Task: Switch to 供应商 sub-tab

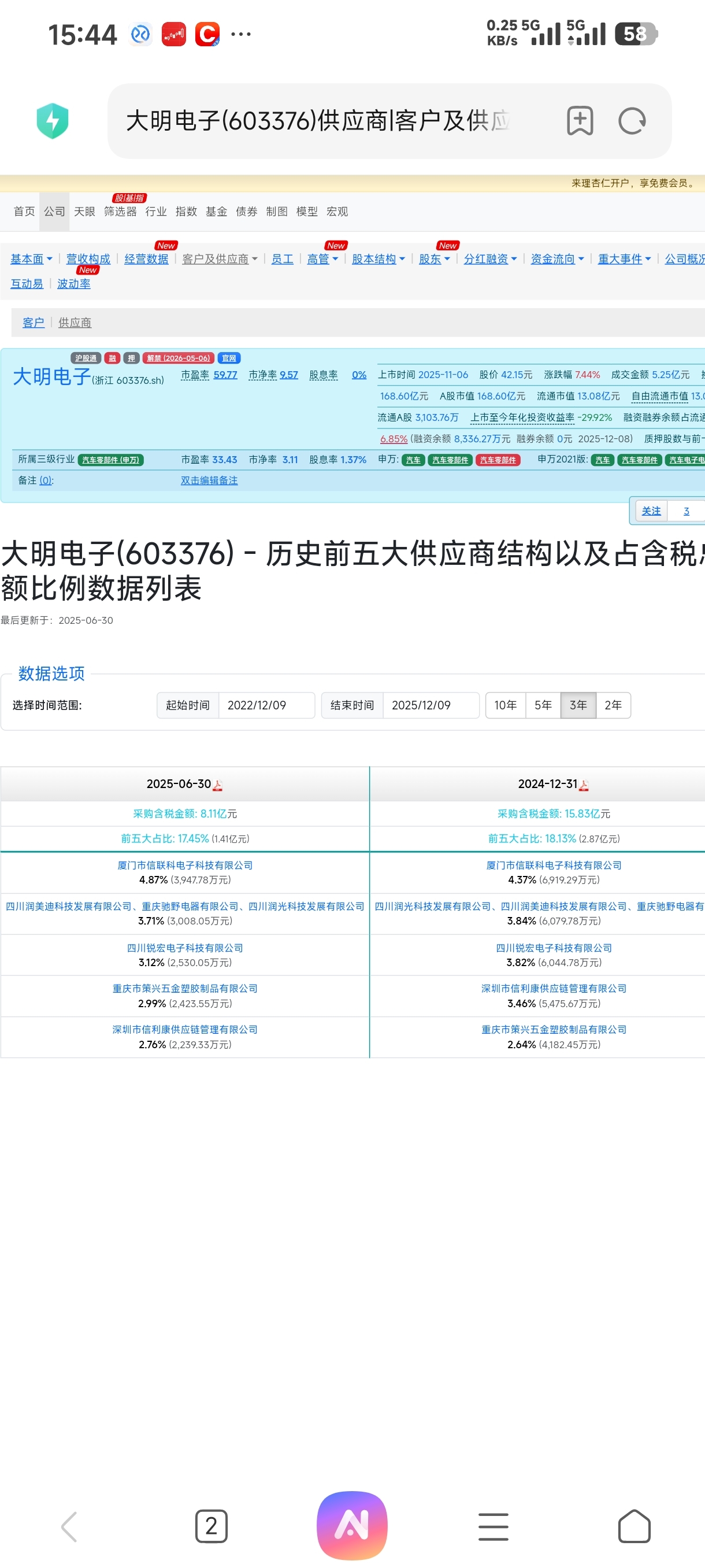Action: (x=75, y=323)
